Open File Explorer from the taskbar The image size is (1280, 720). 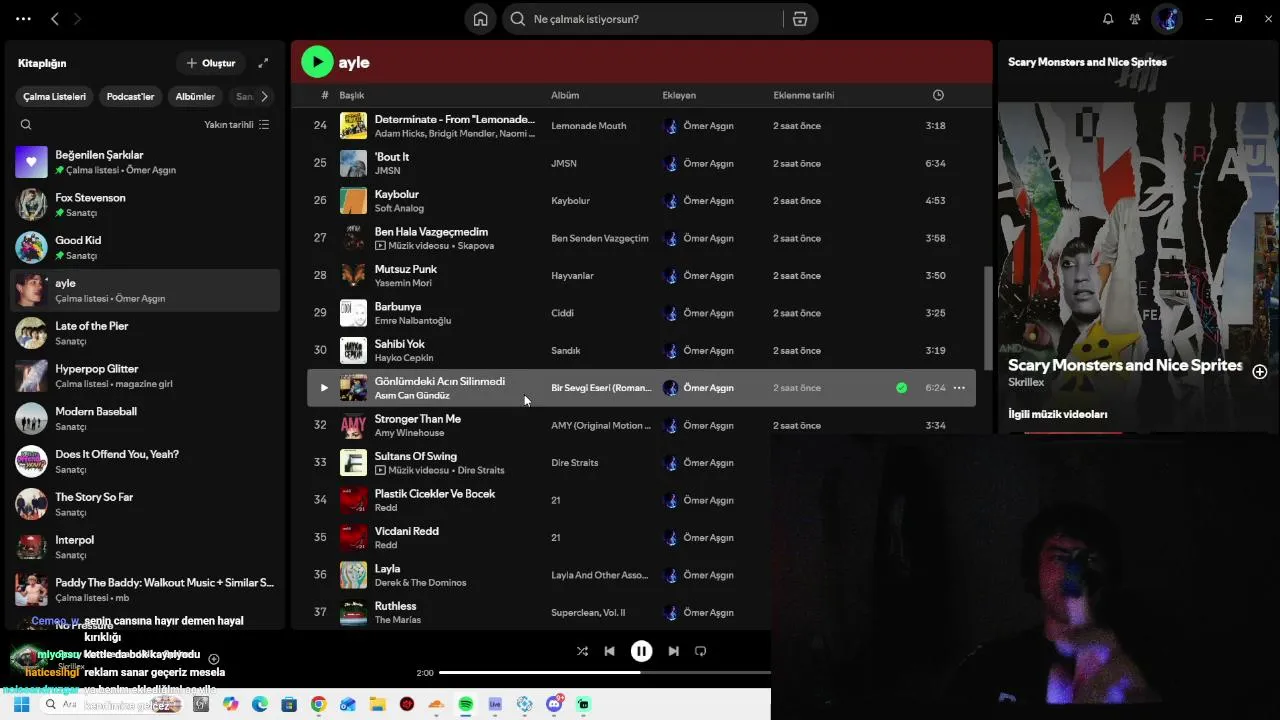tap(377, 704)
